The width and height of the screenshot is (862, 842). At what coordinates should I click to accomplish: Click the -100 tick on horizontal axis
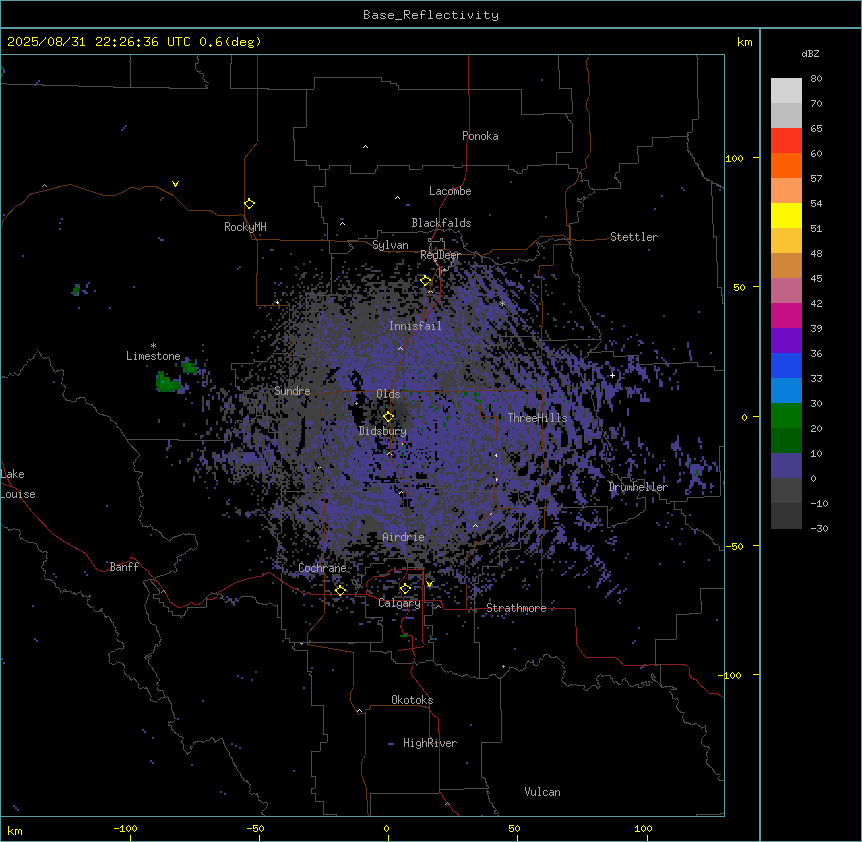(x=125, y=828)
